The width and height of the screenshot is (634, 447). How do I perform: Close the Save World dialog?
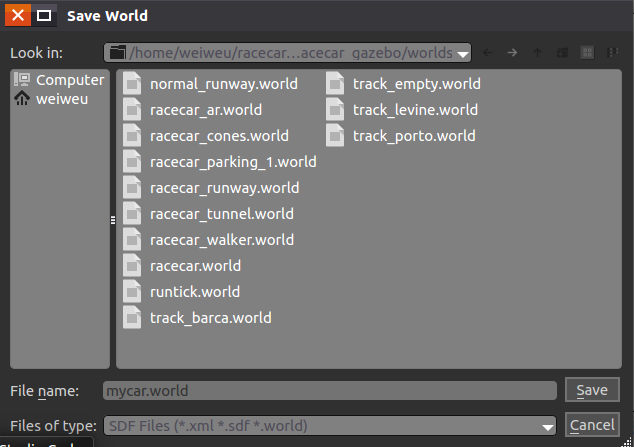point(18,15)
